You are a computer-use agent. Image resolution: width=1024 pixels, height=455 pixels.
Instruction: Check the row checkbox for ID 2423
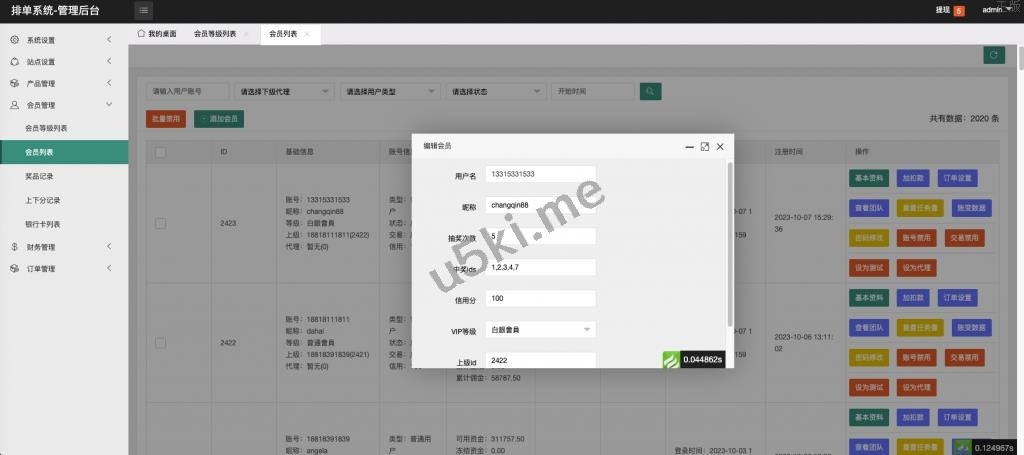click(160, 223)
